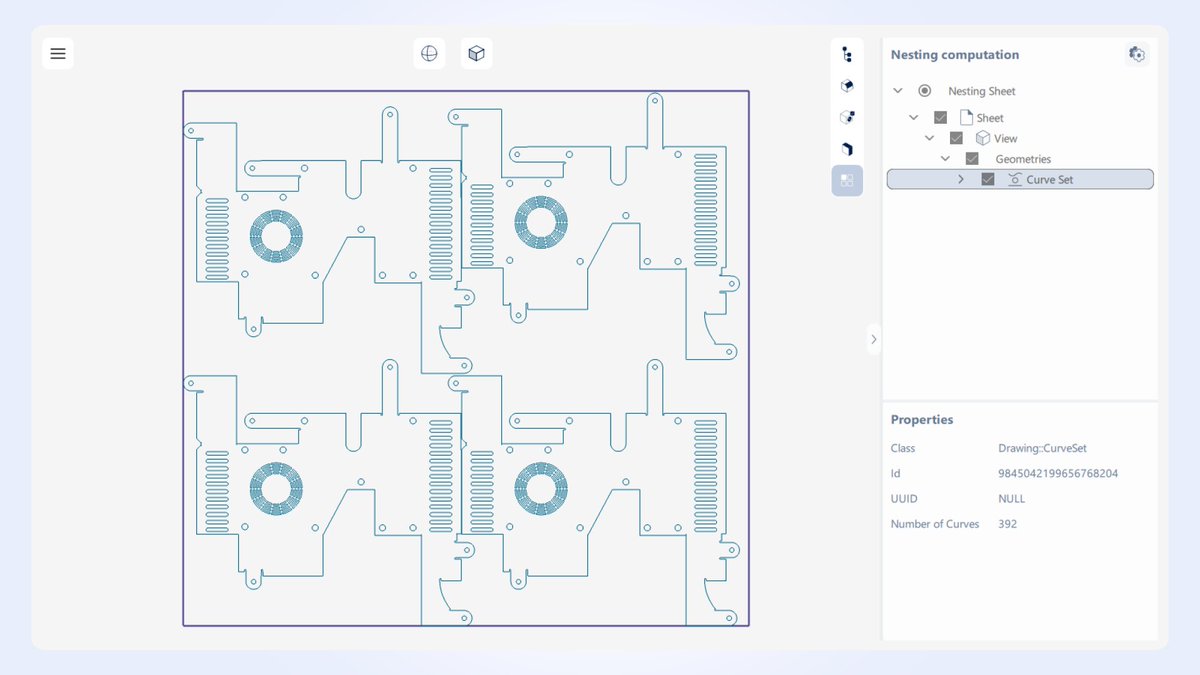Select the cube with nodes sidebar tool
The width and height of the screenshot is (1200, 675).
(847, 117)
